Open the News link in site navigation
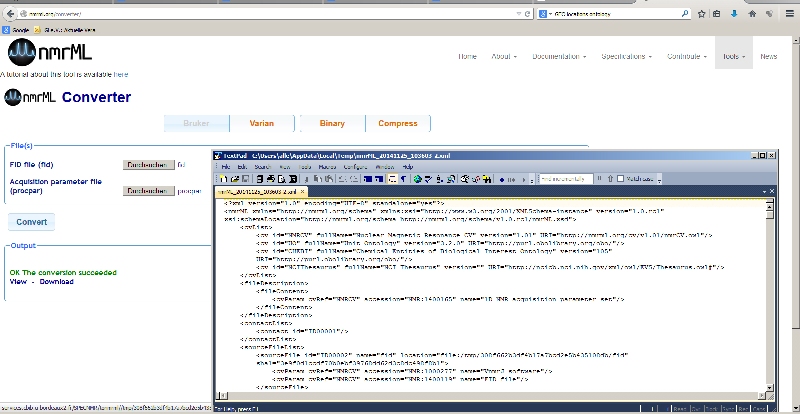 click(768, 56)
